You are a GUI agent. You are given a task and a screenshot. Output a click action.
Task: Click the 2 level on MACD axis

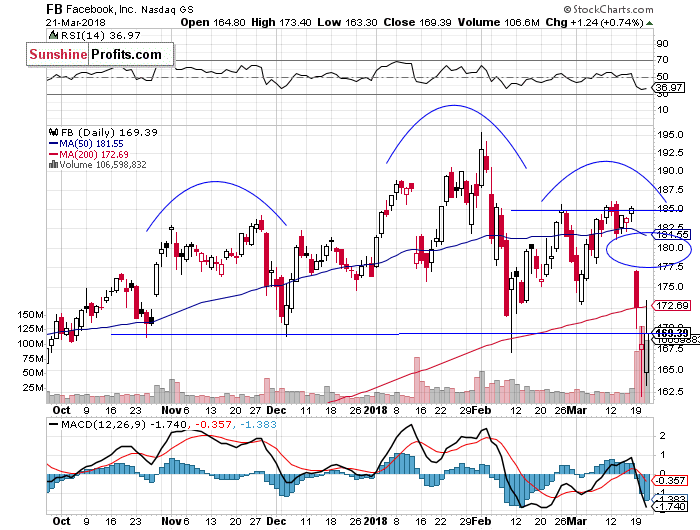click(x=662, y=435)
